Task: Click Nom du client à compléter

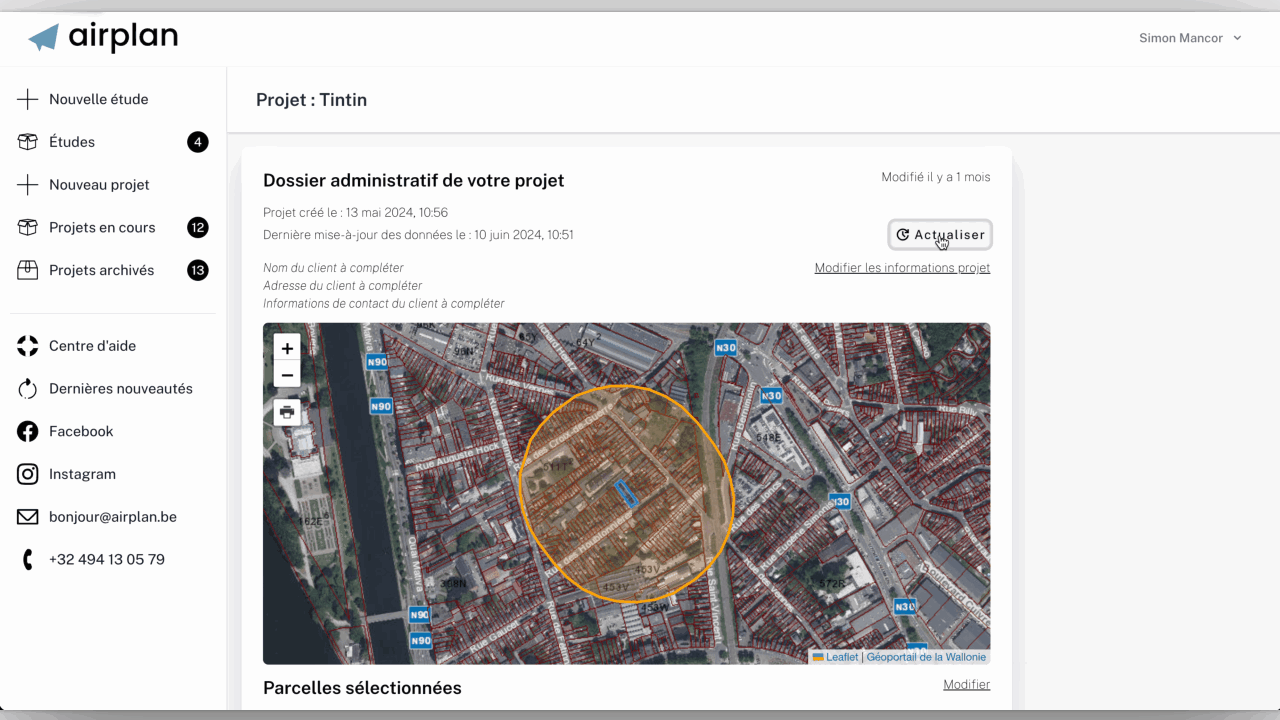Action: tap(333, 268)
